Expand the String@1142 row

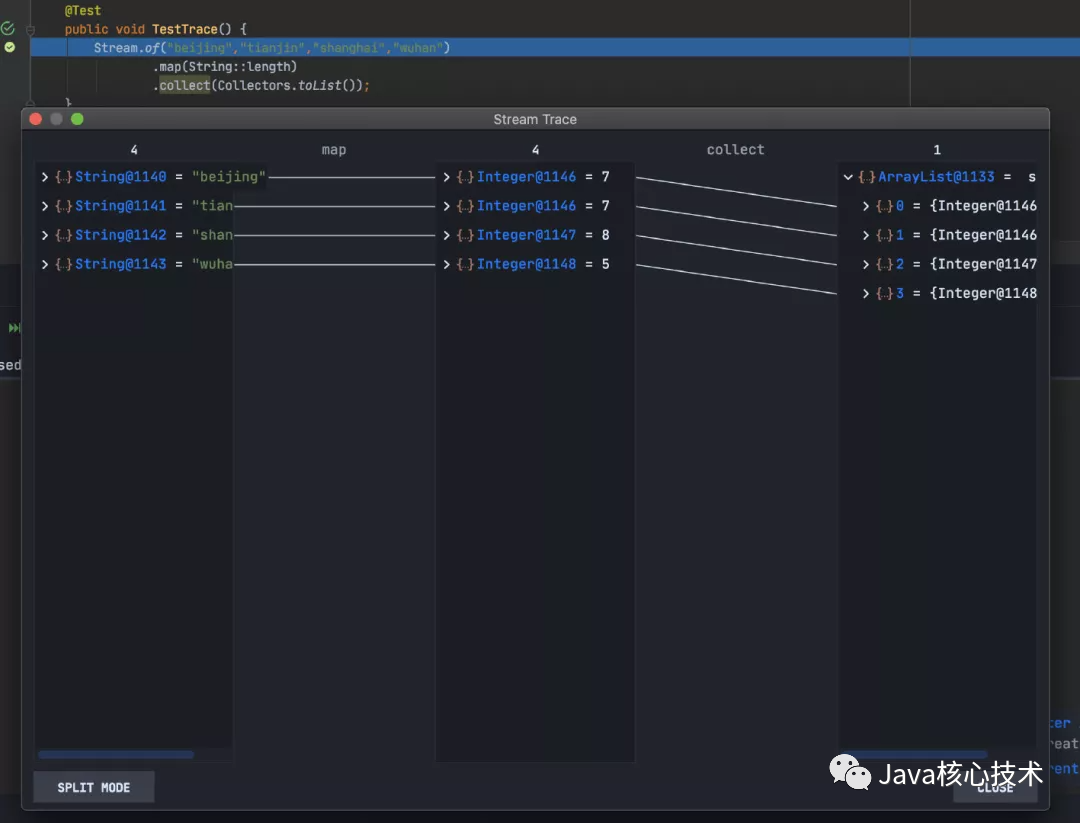pyautogui.click(x=45, y=235)
